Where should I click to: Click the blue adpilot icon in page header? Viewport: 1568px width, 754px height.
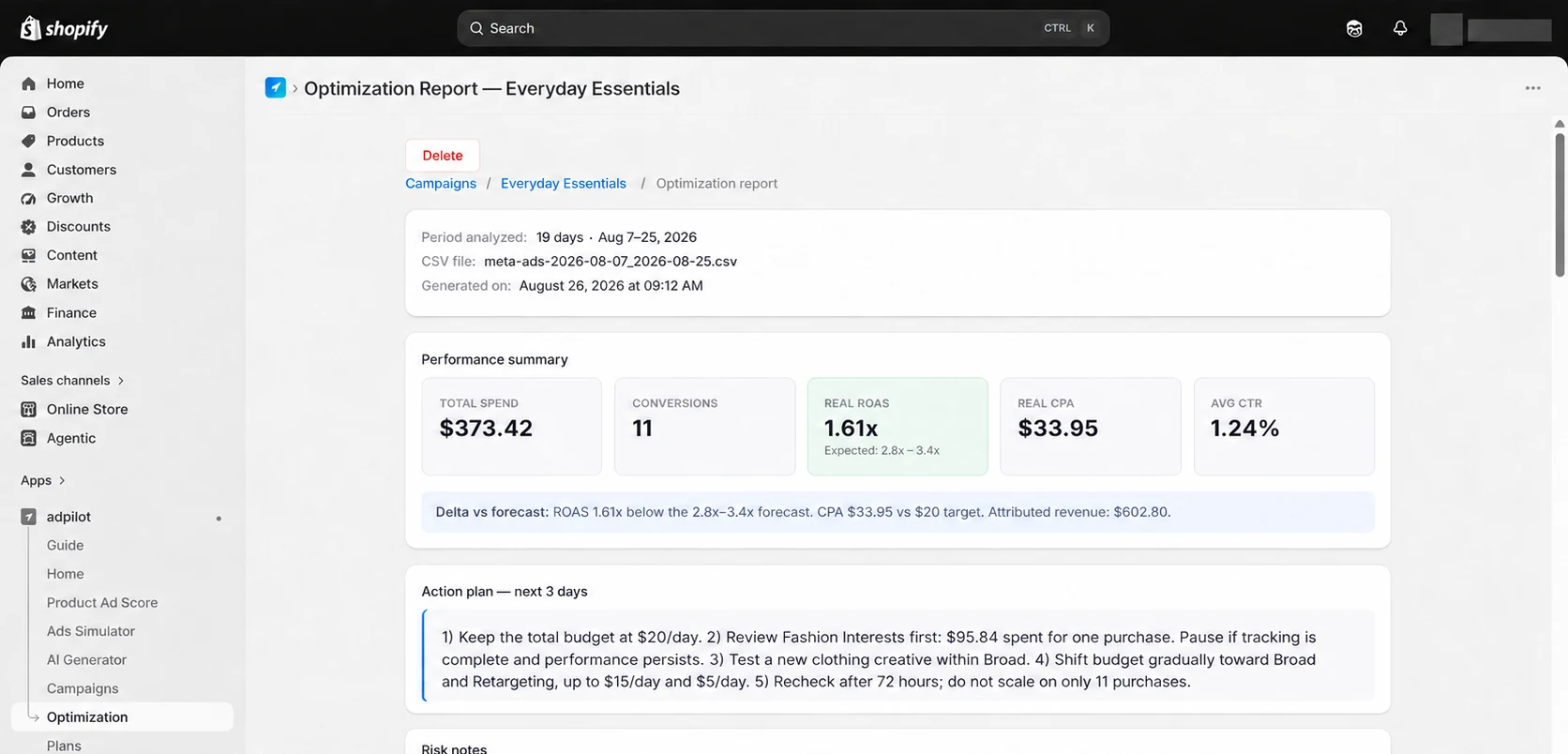[x=276, y=88]
